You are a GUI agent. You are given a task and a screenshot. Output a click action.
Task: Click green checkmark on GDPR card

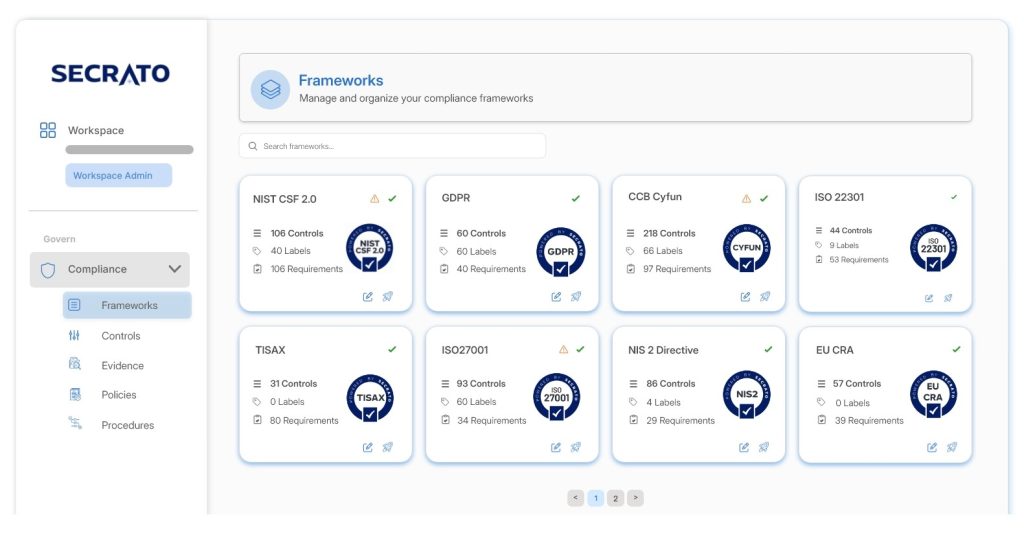[x=575, y=199]
